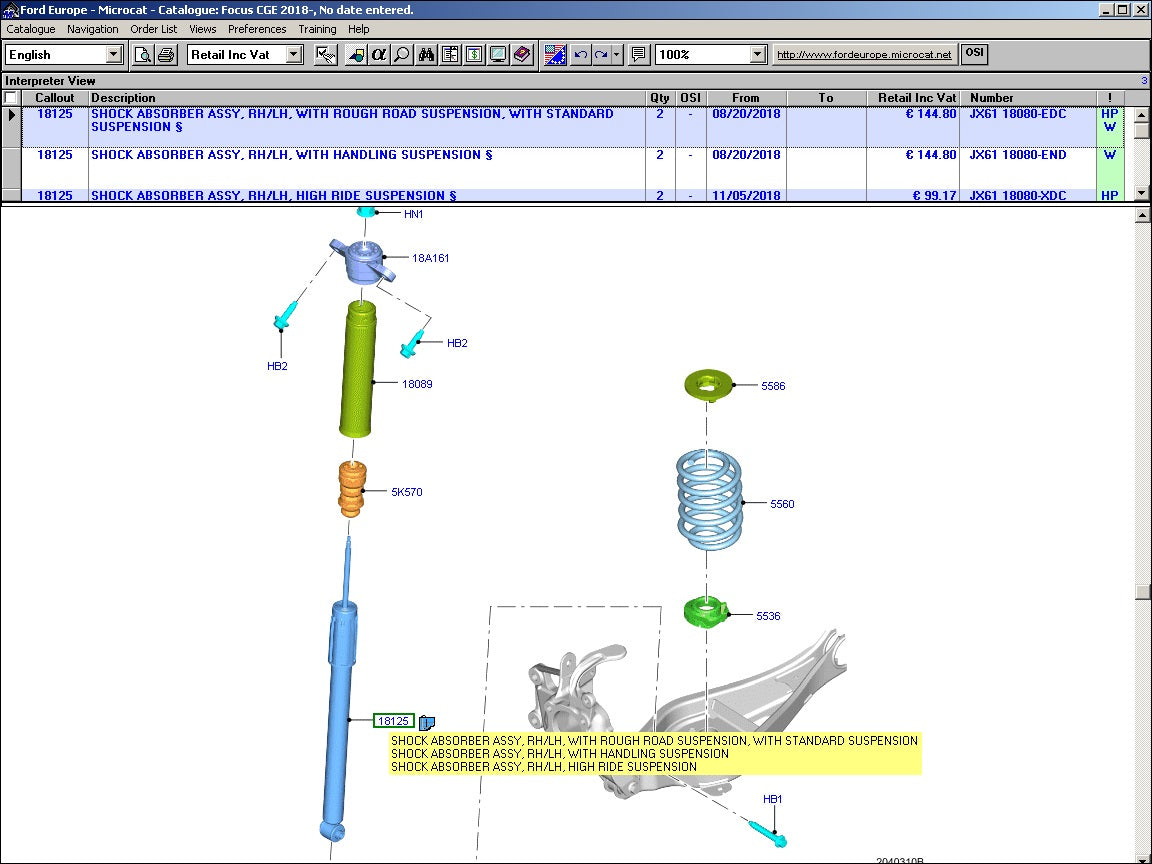The width and height of the screenshot is (1152, 864).
Task: Expand the Retail Inc Vat price dropdown
Action: pos(294,54)
